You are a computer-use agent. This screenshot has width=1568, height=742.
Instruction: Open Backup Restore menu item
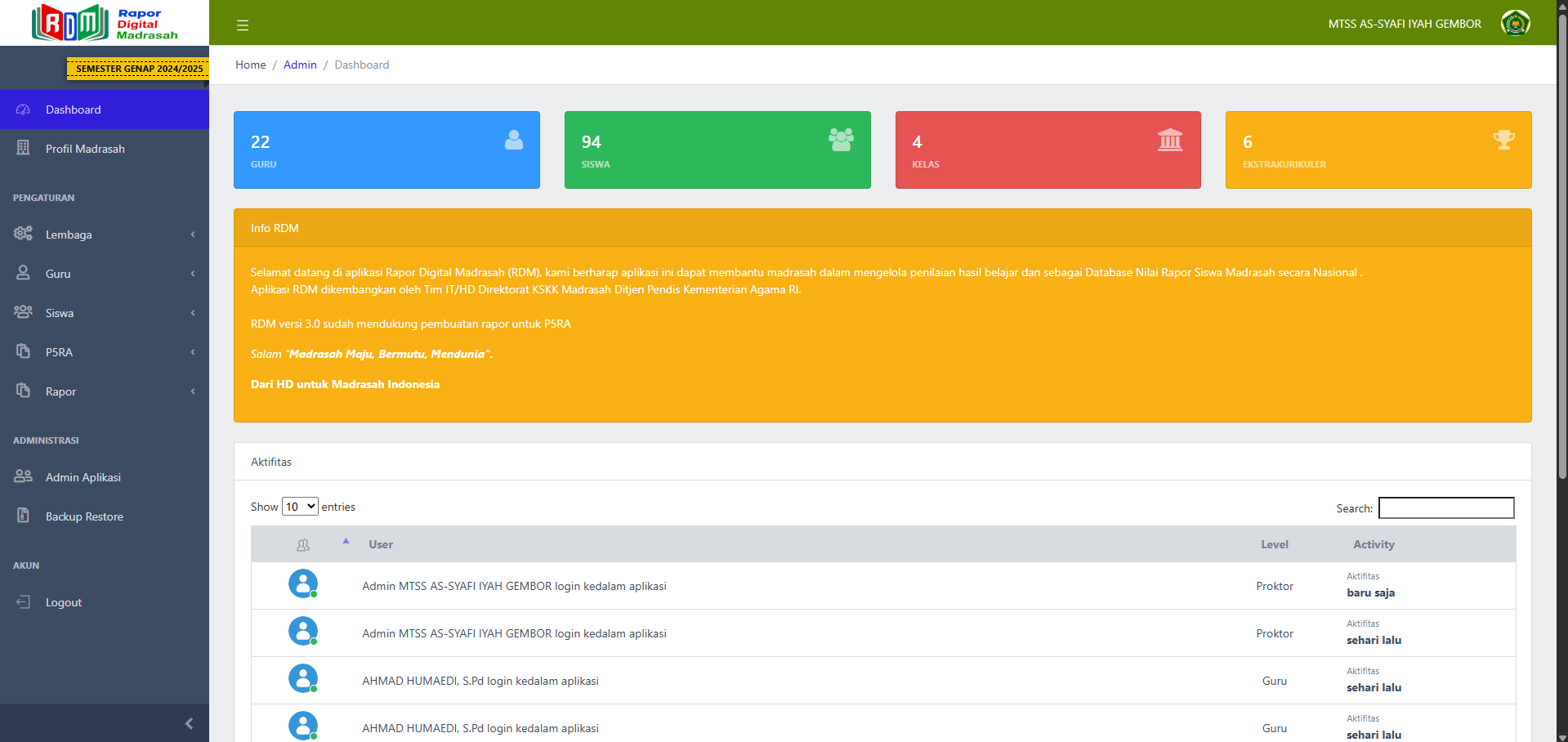(84, 516)
